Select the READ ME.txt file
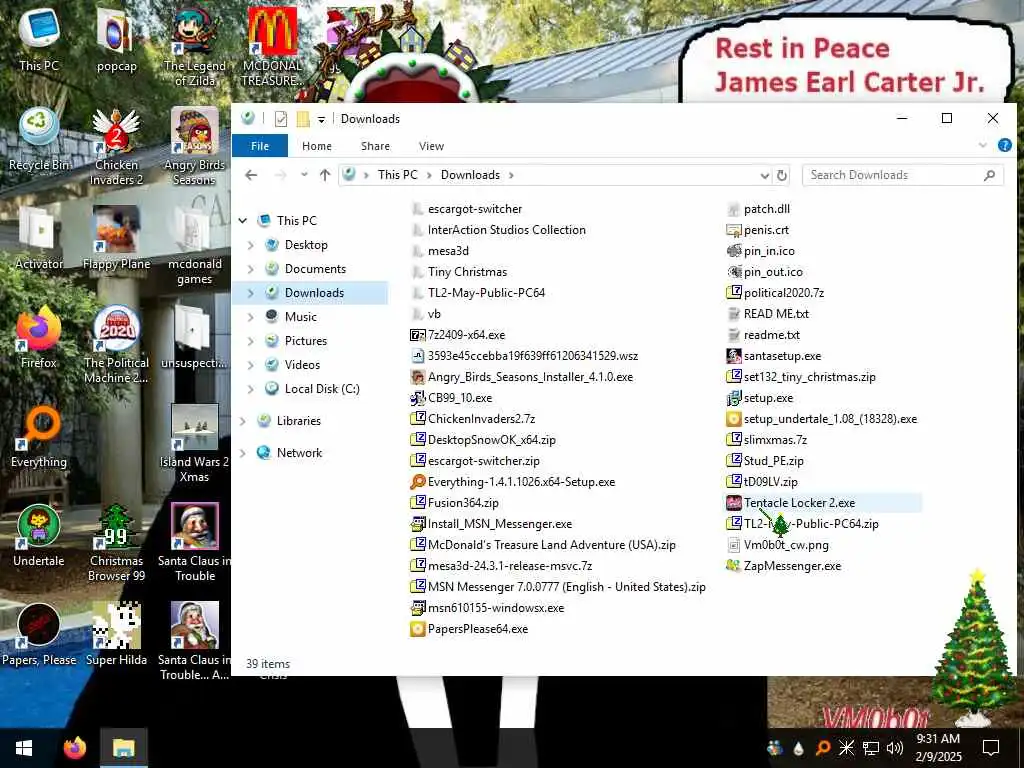The image size is (1024, 768). click(776, 314)
